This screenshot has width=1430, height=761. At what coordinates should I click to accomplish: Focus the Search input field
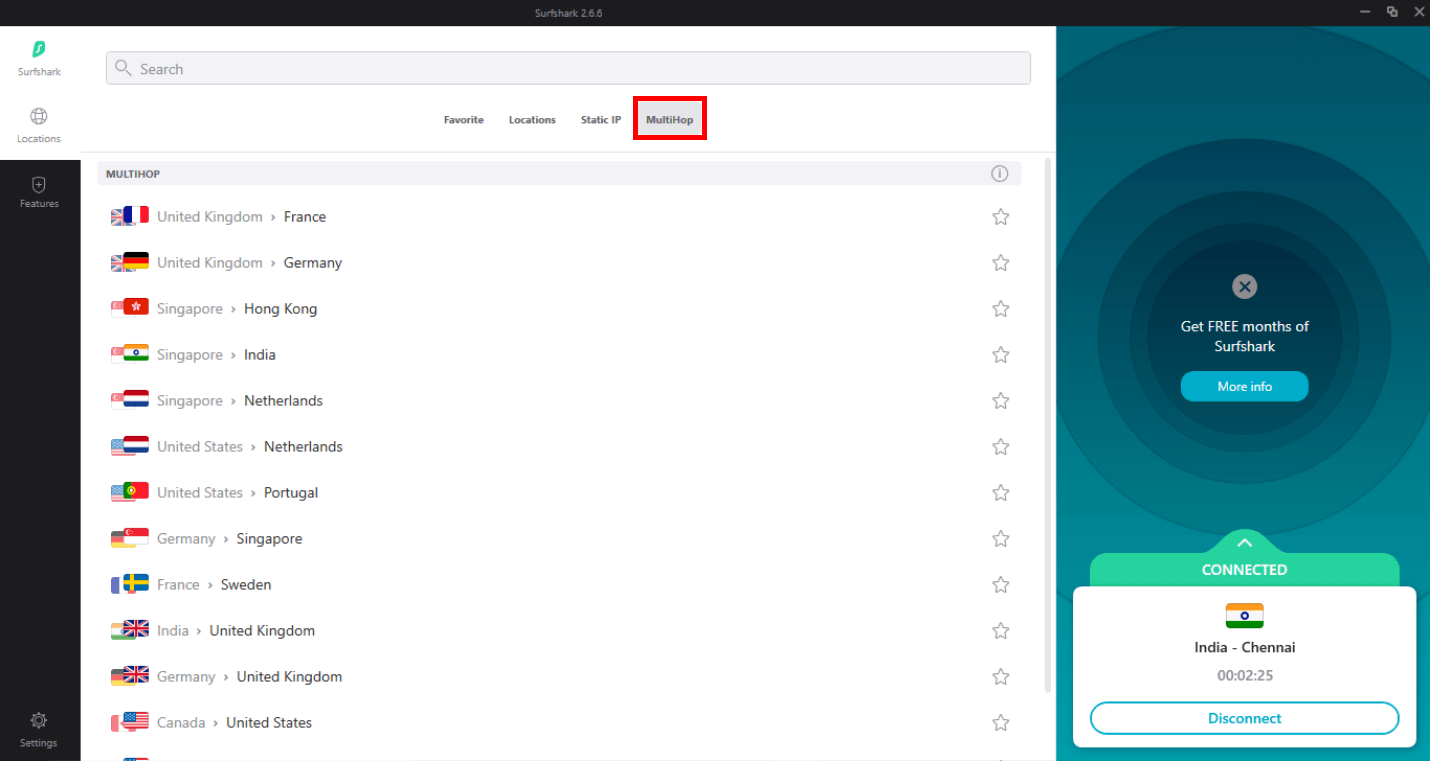point(568,68)
